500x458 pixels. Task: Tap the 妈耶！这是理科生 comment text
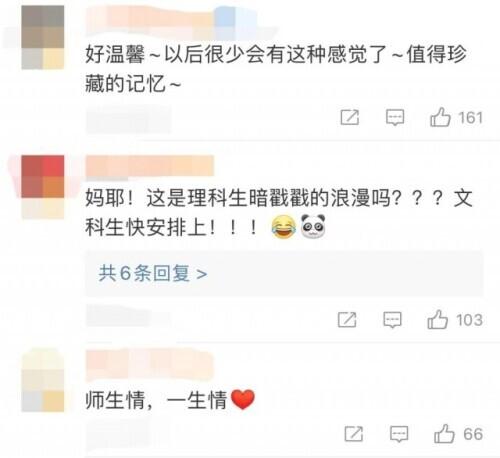[x=279, y=213]
